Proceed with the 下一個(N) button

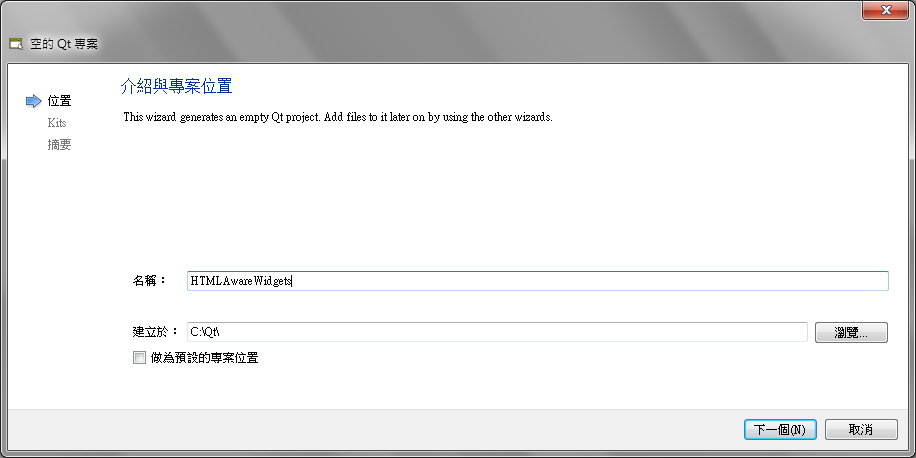780,430
